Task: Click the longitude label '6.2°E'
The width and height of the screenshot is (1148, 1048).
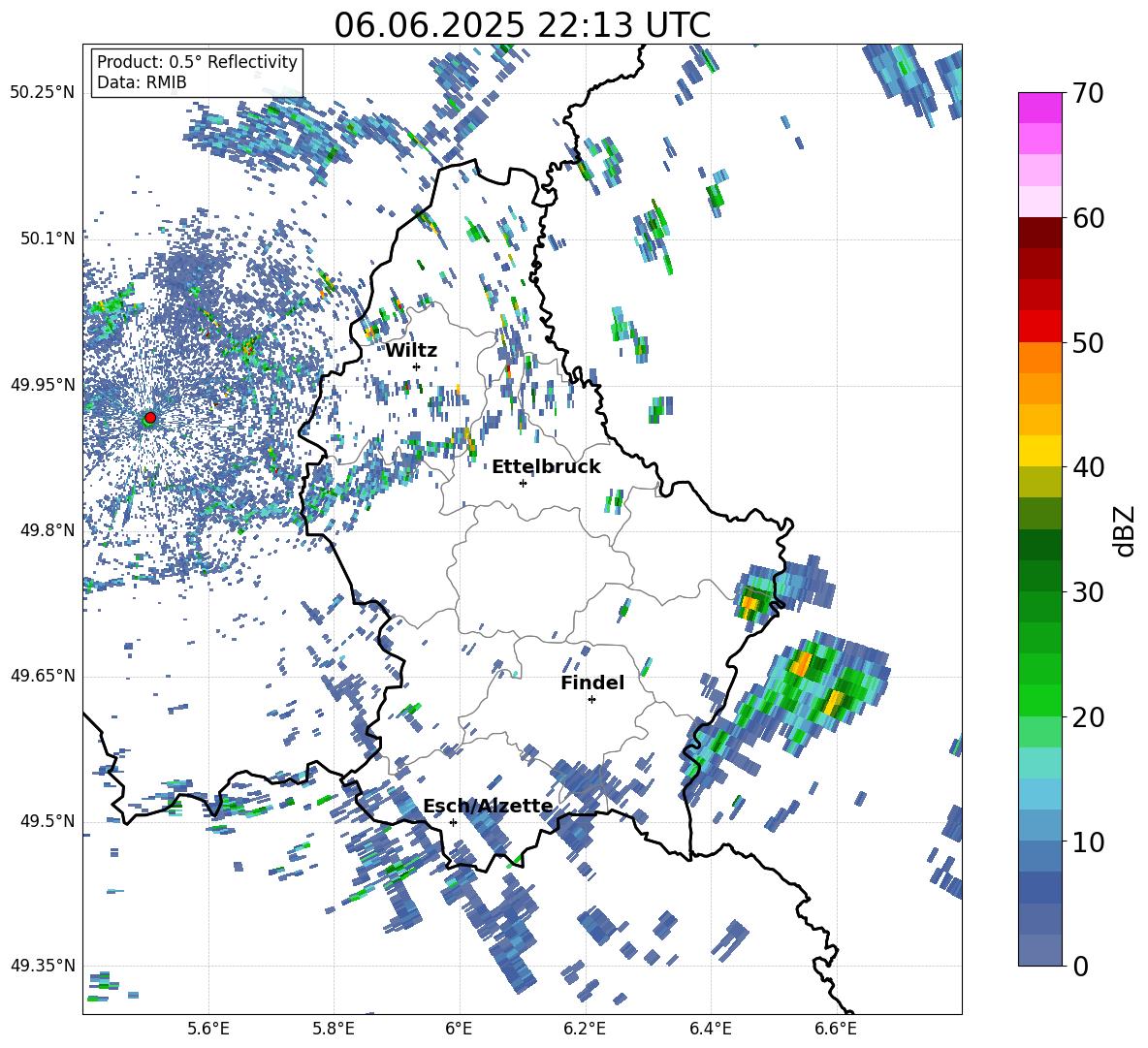Action: pos(585,1029)
